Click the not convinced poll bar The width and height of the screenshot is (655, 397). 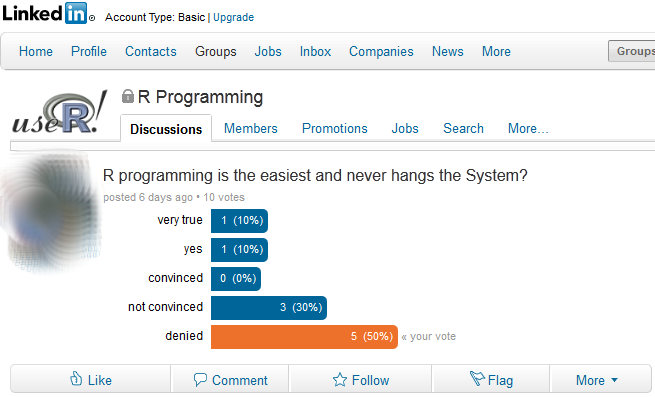tap(269, 308)
